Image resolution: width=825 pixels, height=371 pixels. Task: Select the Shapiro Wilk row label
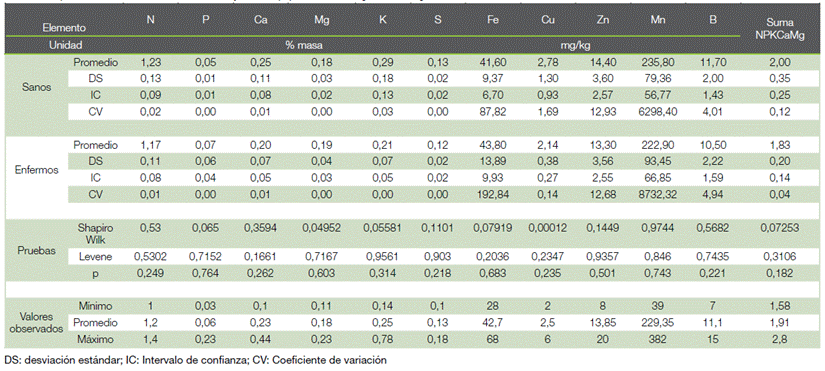tap(96, 233)
